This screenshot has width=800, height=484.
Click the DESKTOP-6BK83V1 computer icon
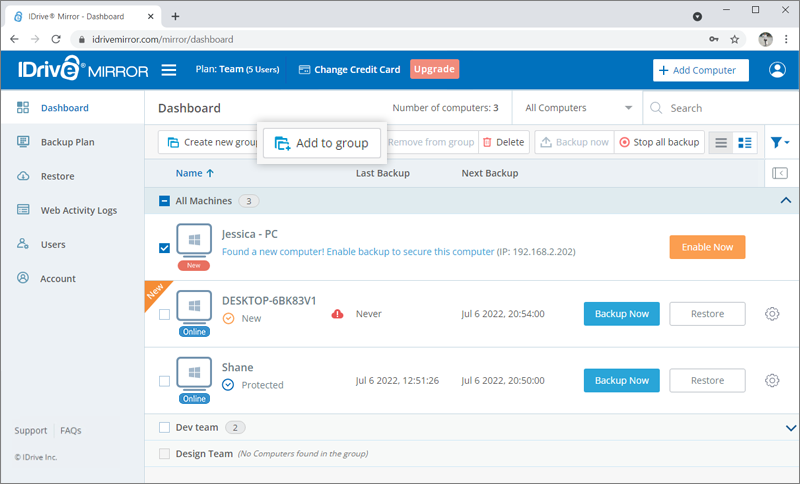tap(194, 307)
